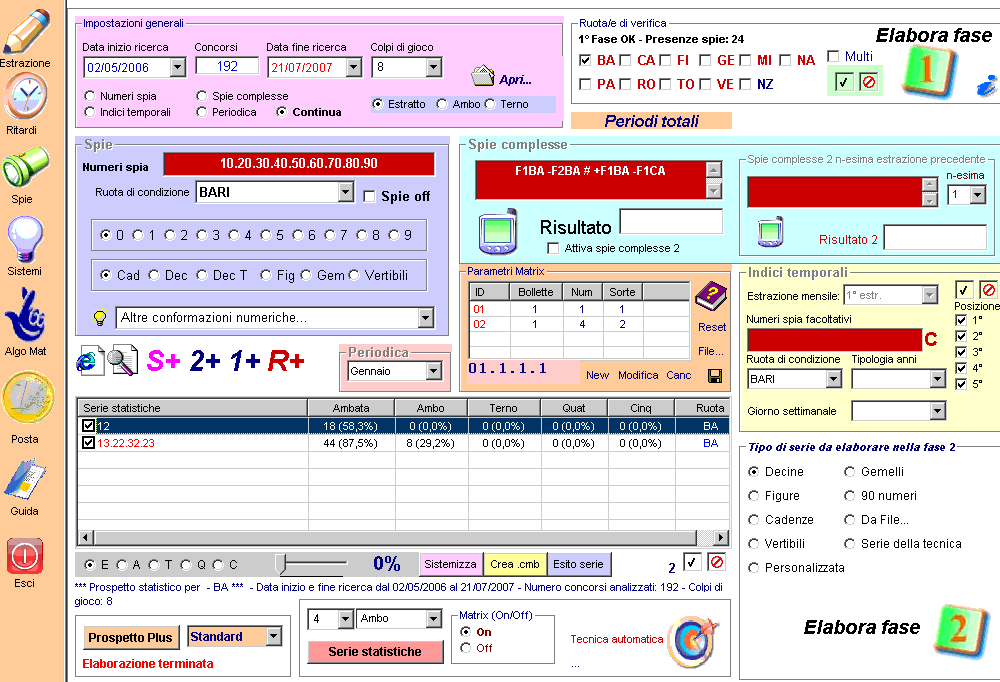This screenshot has width=1000, height=682.
Task: Select the Numeri spia radio button
Action: [x=90, y=96]
